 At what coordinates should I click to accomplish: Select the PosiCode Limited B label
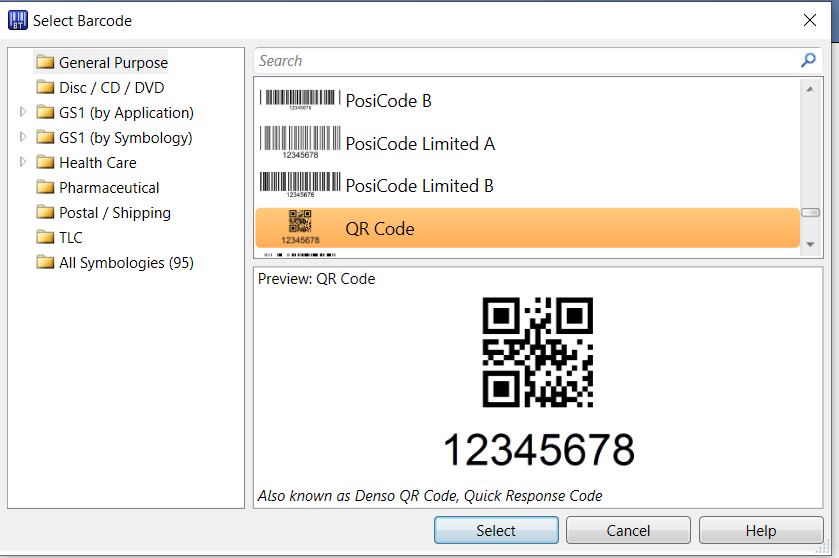[420, 186]
